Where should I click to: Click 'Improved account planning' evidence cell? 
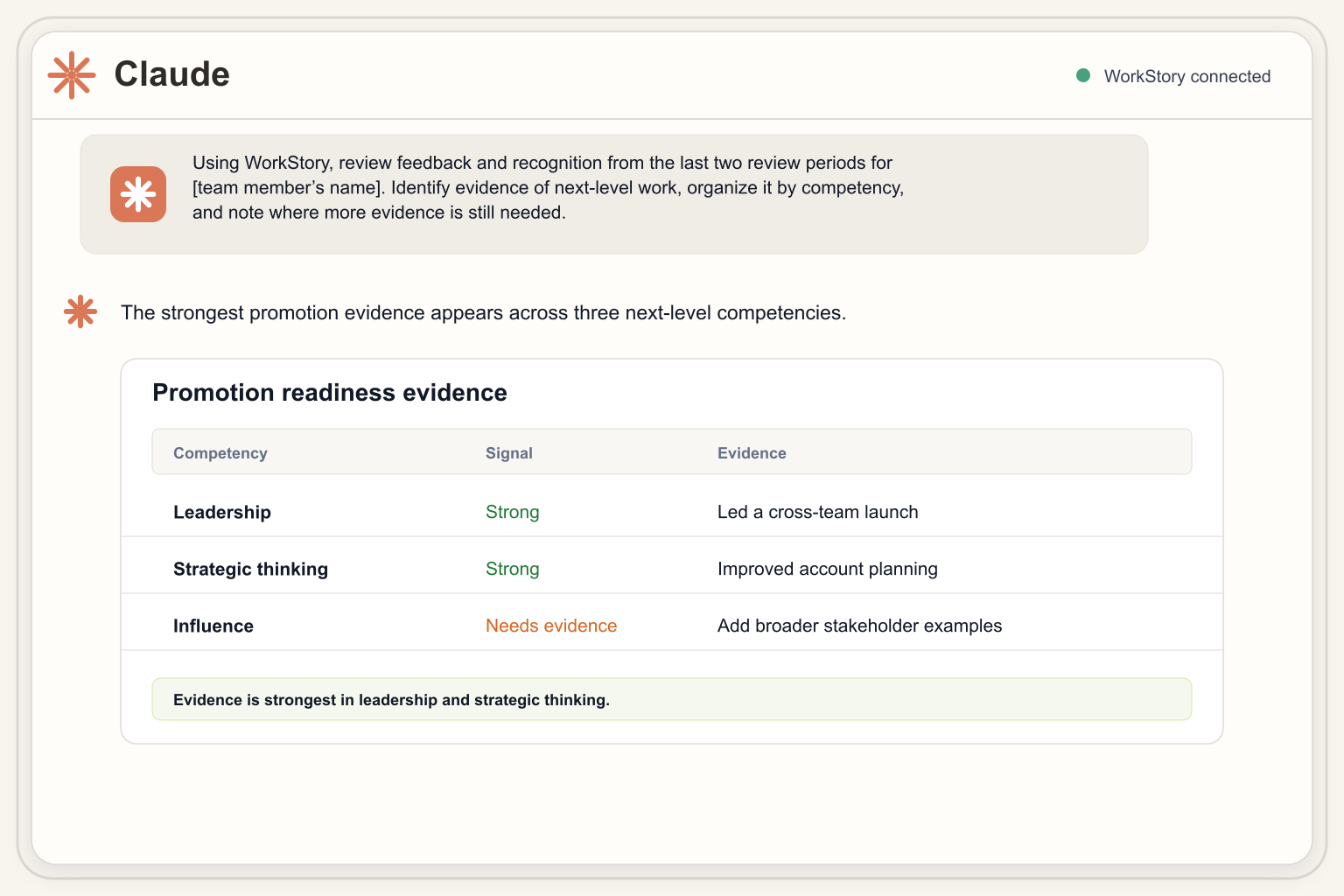click(828, 569)
